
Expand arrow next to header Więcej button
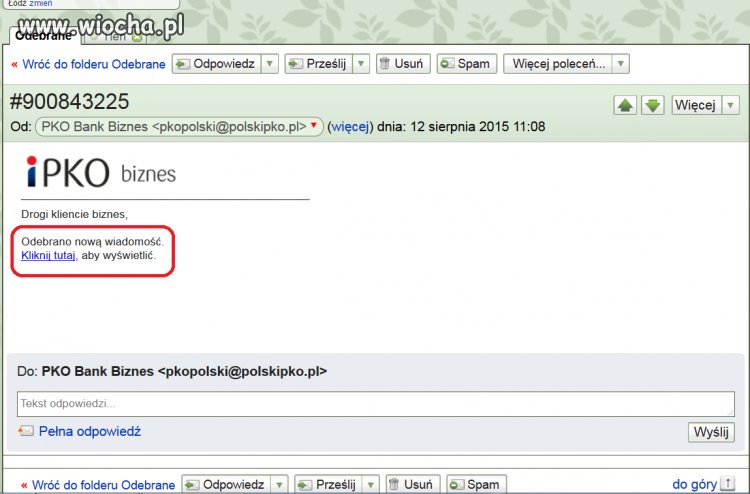click(730, 105)
